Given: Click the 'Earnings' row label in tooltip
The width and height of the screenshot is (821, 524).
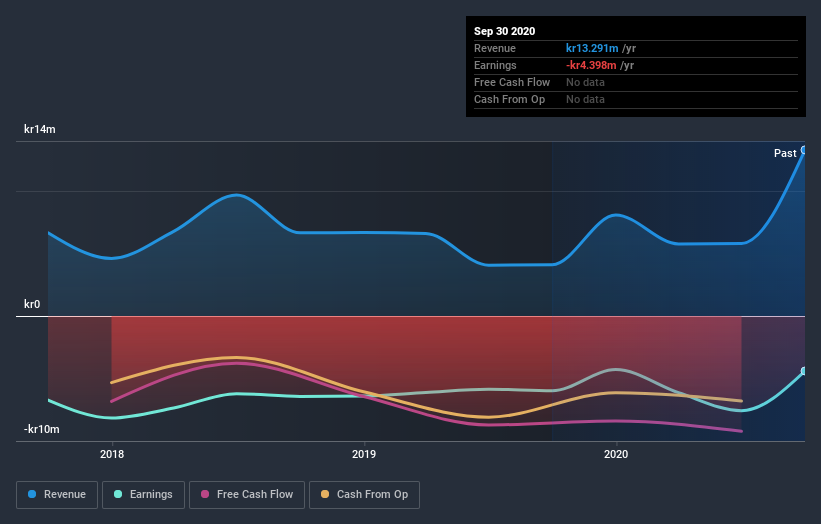Looking at the screenshot, I should (x=495, y=65).
